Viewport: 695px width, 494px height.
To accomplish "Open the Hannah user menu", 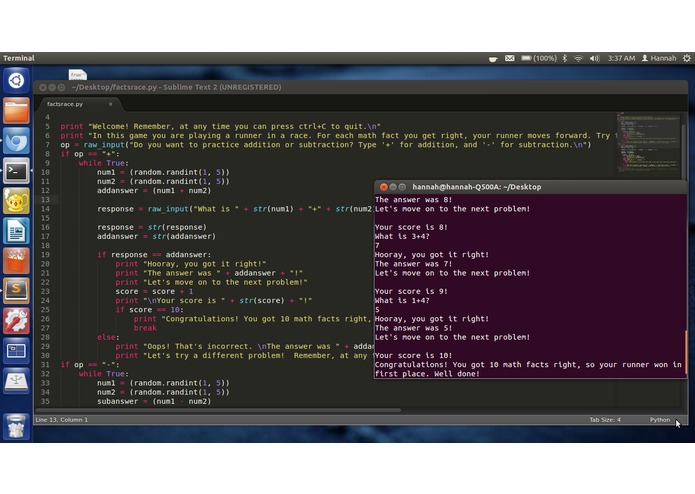I will point(659,58).
